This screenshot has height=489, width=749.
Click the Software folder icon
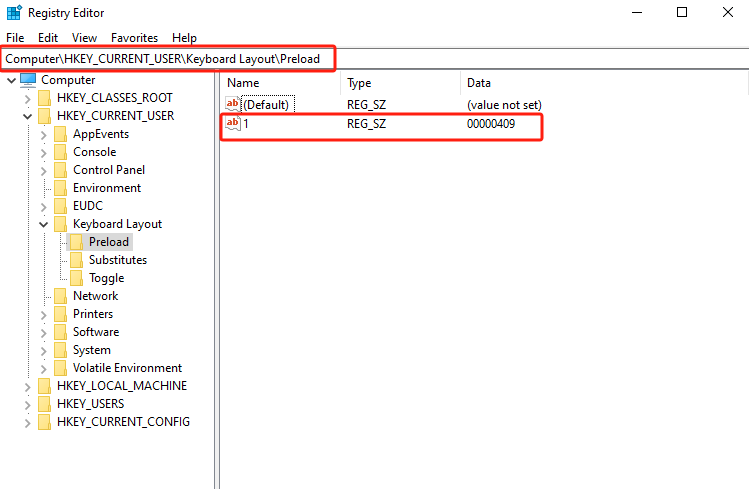coord(60,332)
